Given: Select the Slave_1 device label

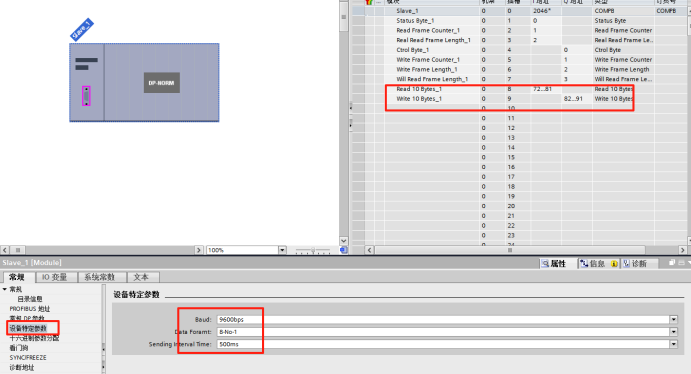Looking at the screenshot, I should click(x=82, y=30).
